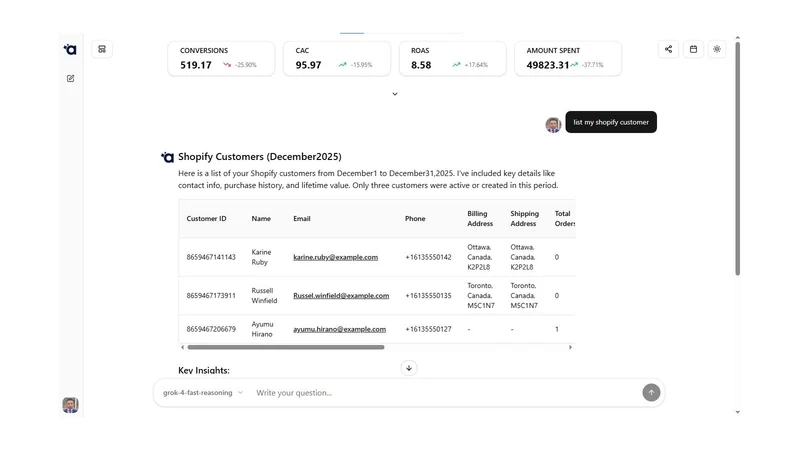
Task: Click the ROAS metric card
Action: (x=453, y=59)
